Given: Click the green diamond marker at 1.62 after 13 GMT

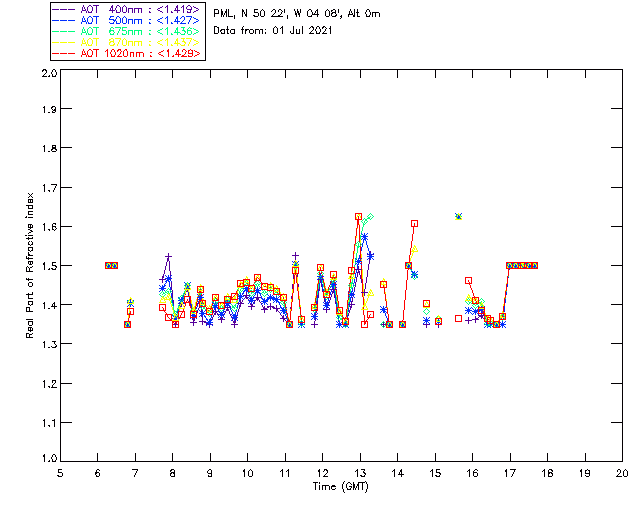Looking at the screenshot, I should pos(370,217).
